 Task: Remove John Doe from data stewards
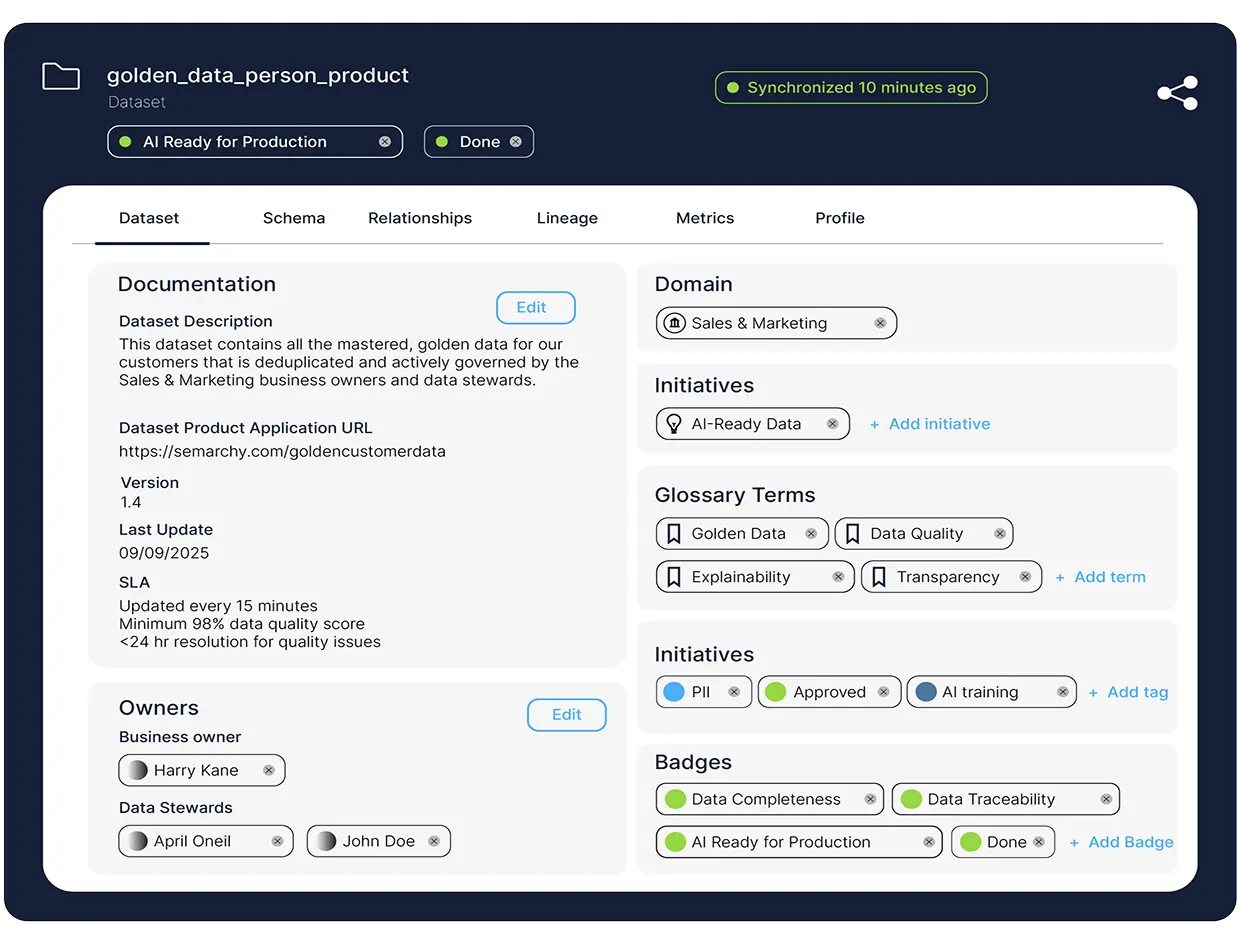434,841
